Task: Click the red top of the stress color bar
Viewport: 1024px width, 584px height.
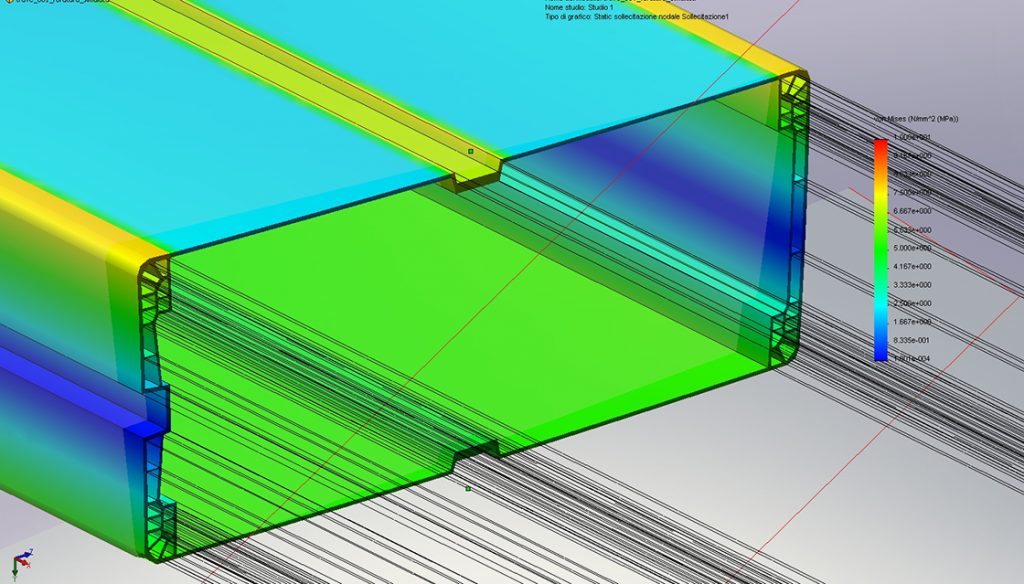Action: click(x=880, y=146)
